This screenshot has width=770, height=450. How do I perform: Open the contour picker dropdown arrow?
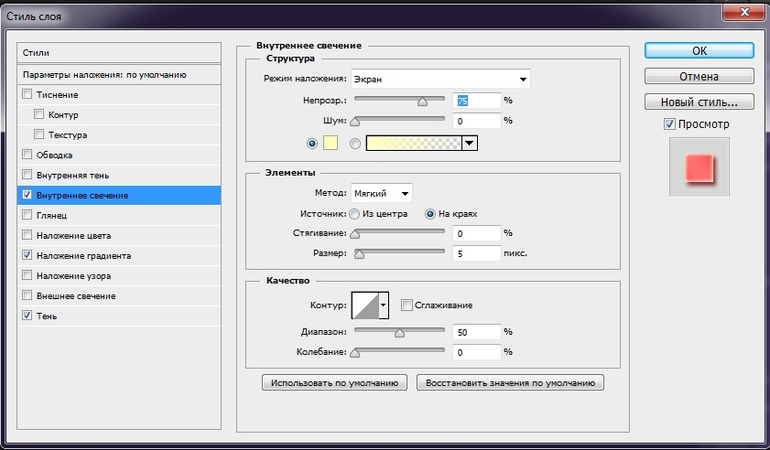pyautogui.click(x=383, y=305)
